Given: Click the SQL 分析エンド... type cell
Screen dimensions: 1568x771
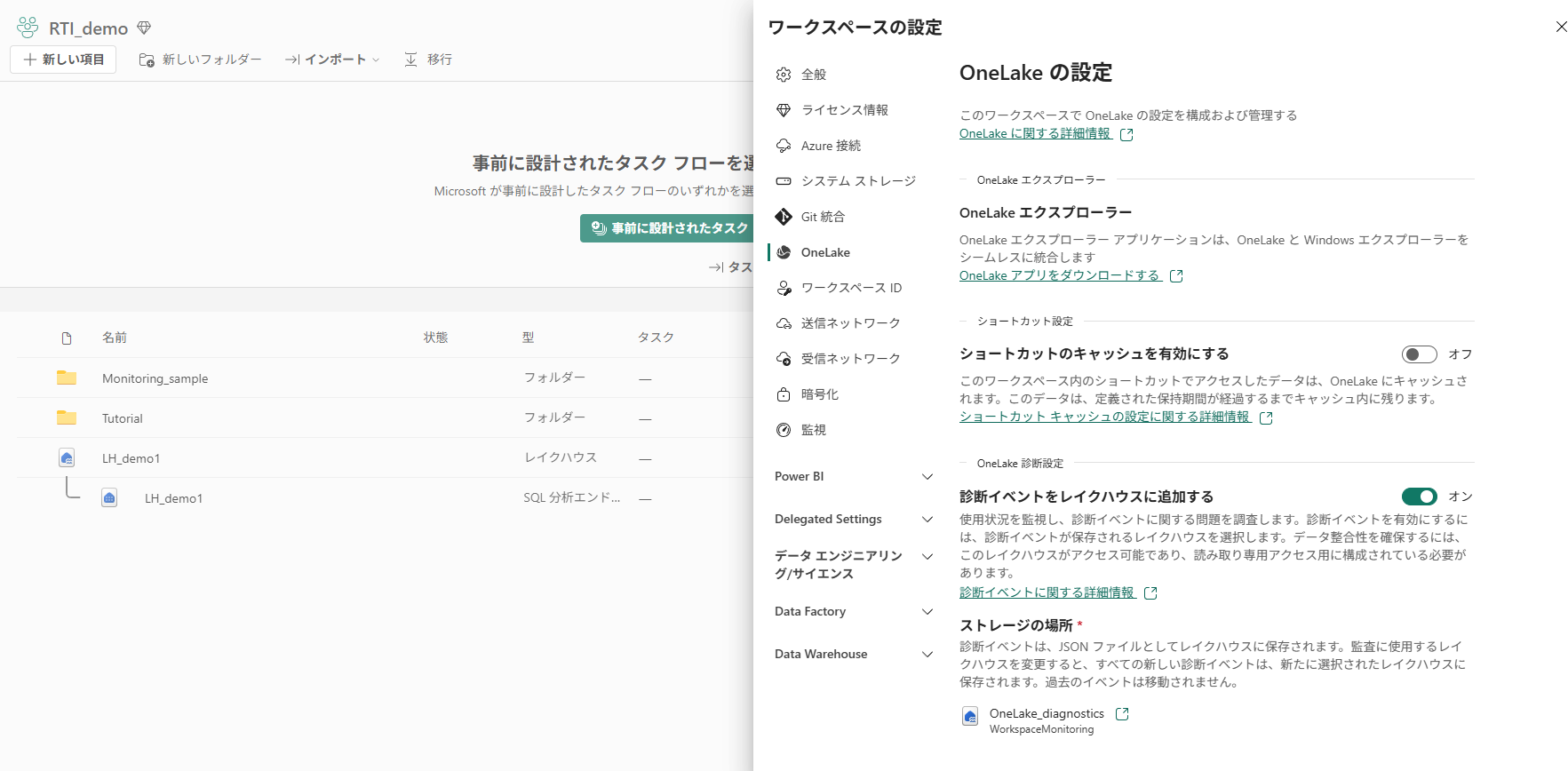Looking at the screenshot, I should point(572,497).
